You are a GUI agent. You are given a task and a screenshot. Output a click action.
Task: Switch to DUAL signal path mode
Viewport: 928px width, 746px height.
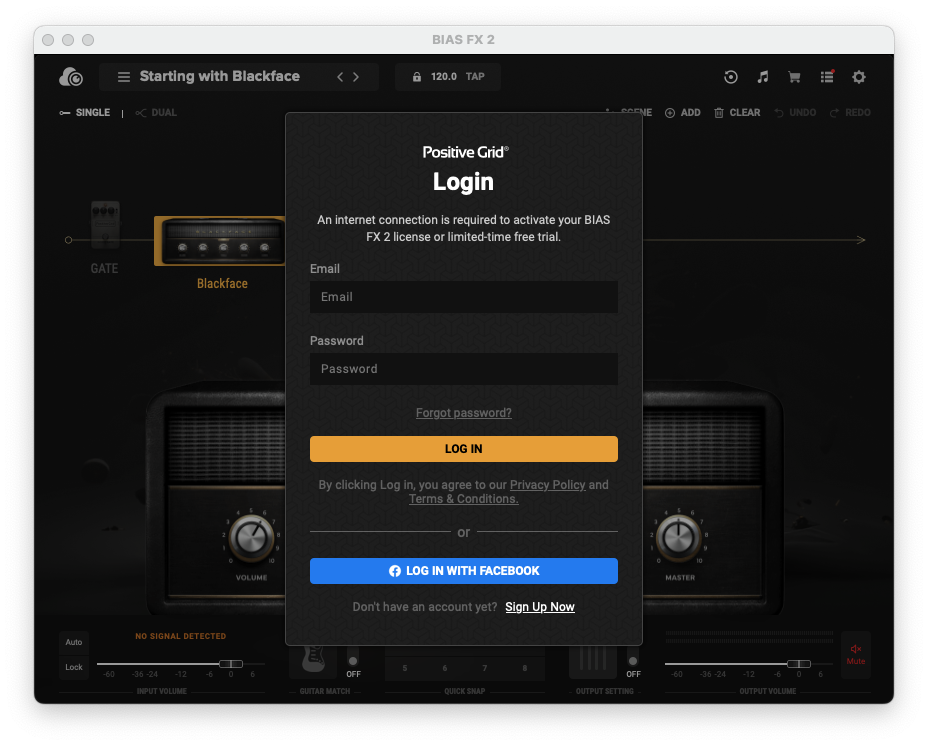click(x=156, y=112)
